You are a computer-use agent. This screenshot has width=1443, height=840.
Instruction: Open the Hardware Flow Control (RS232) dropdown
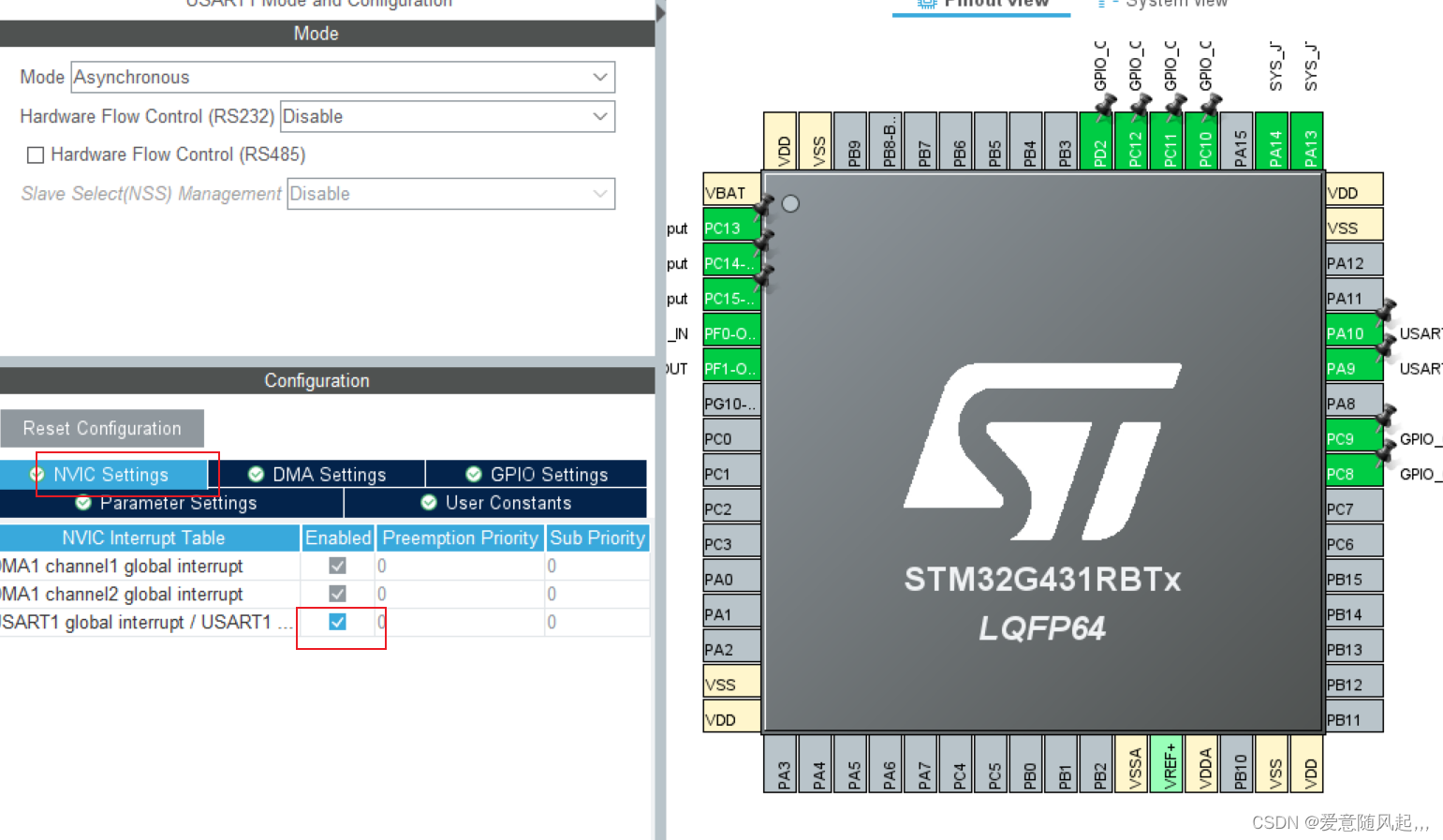click(600, 116)
